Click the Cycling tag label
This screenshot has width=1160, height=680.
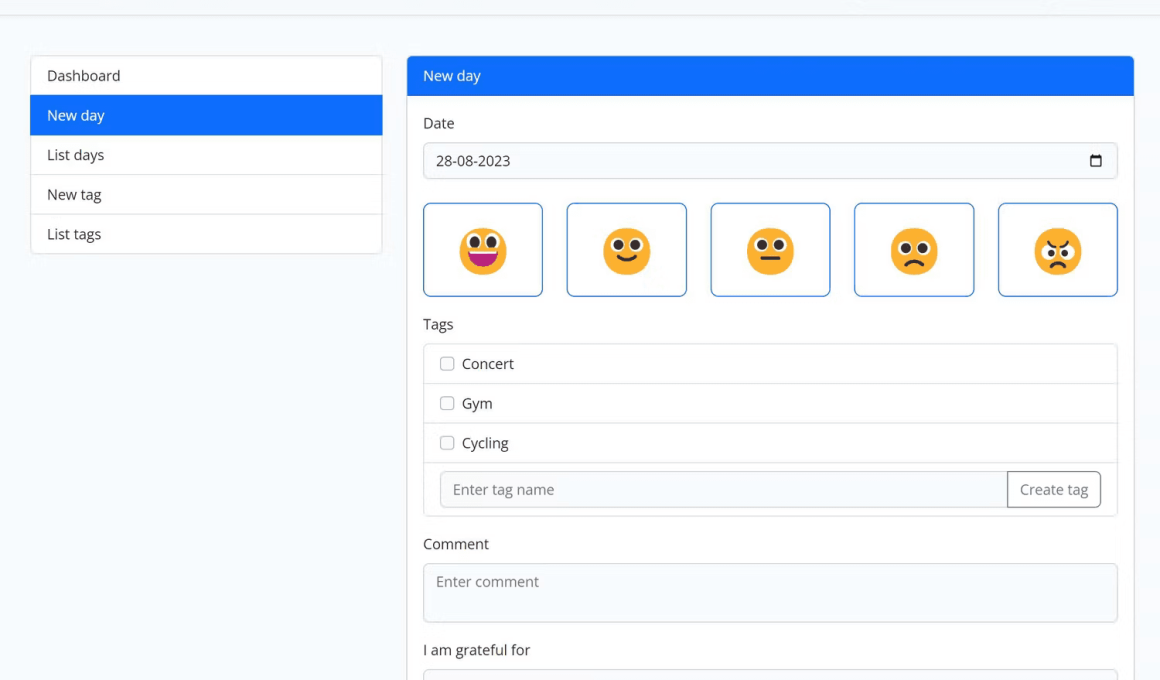485,442
